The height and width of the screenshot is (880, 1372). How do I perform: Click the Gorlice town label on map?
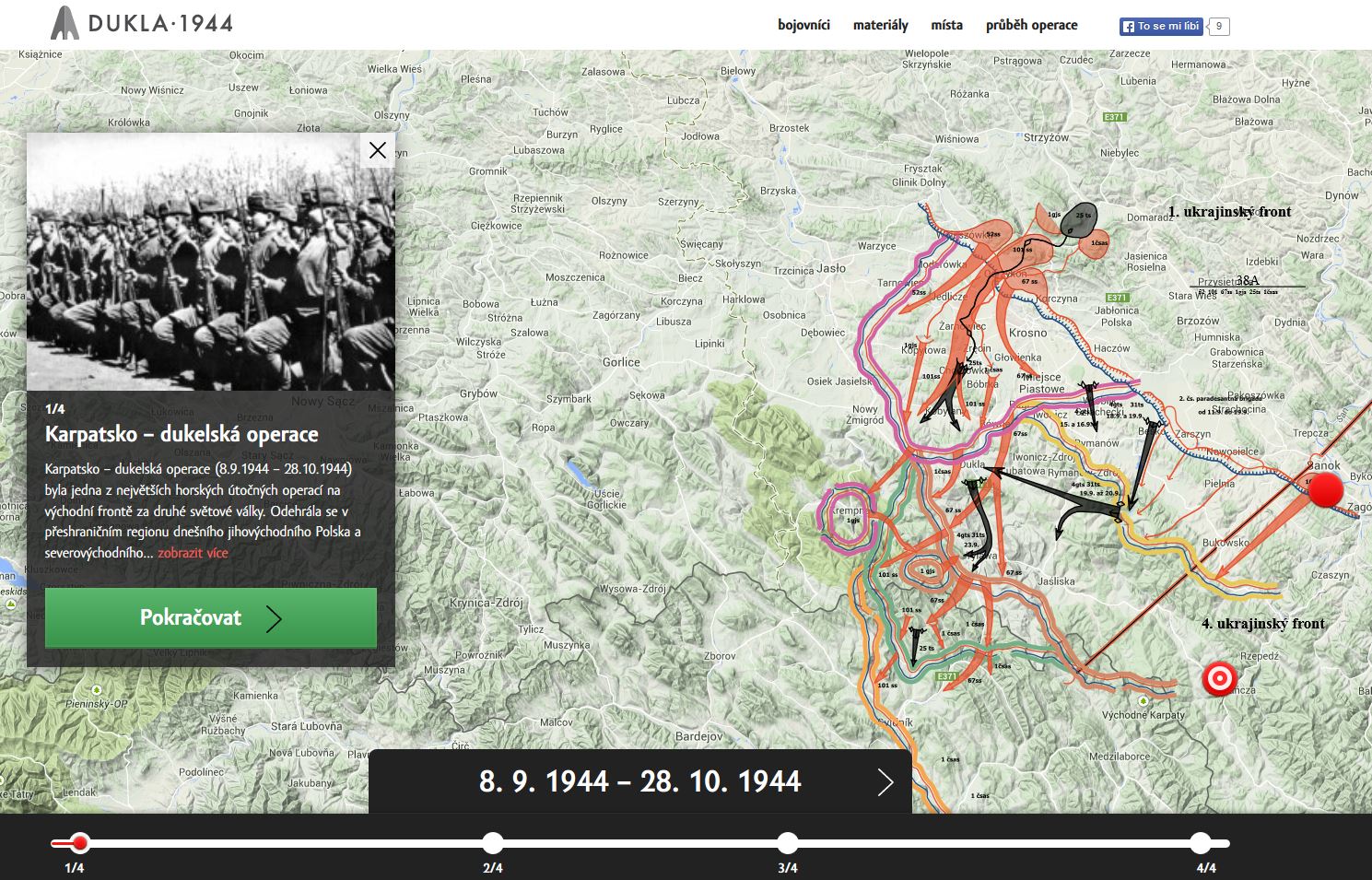621,362
